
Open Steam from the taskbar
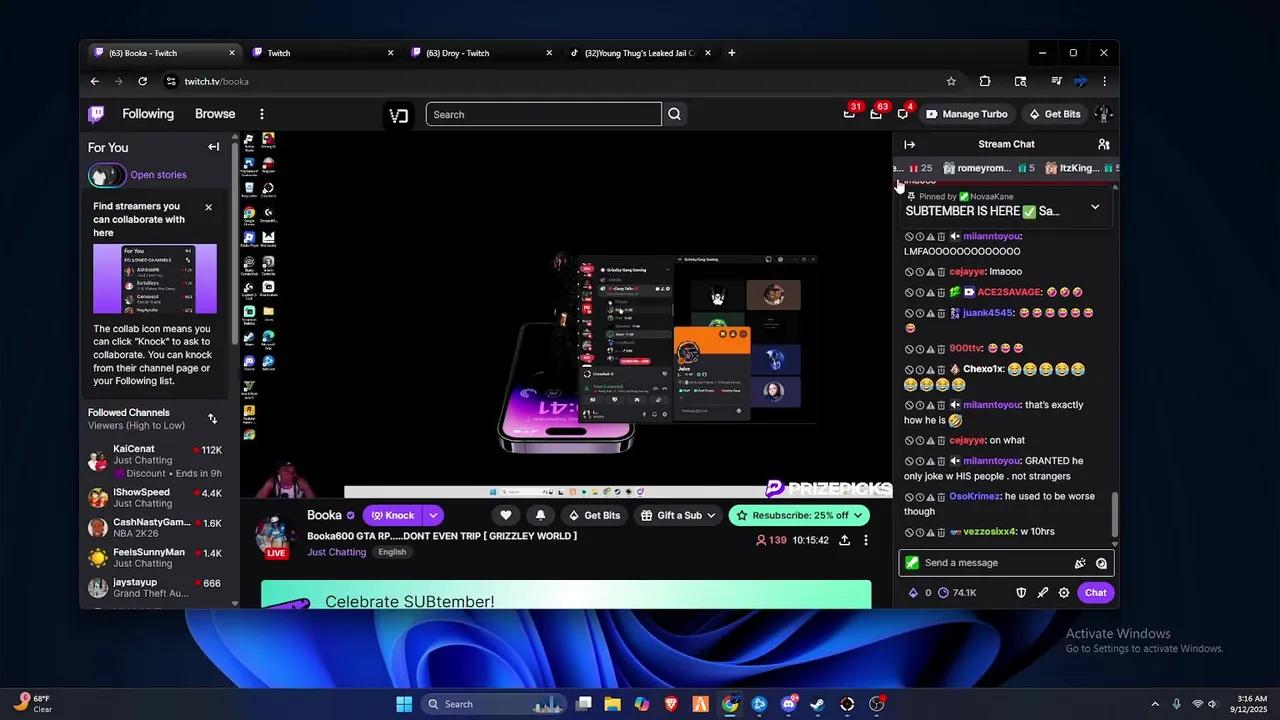click(818, 704)
